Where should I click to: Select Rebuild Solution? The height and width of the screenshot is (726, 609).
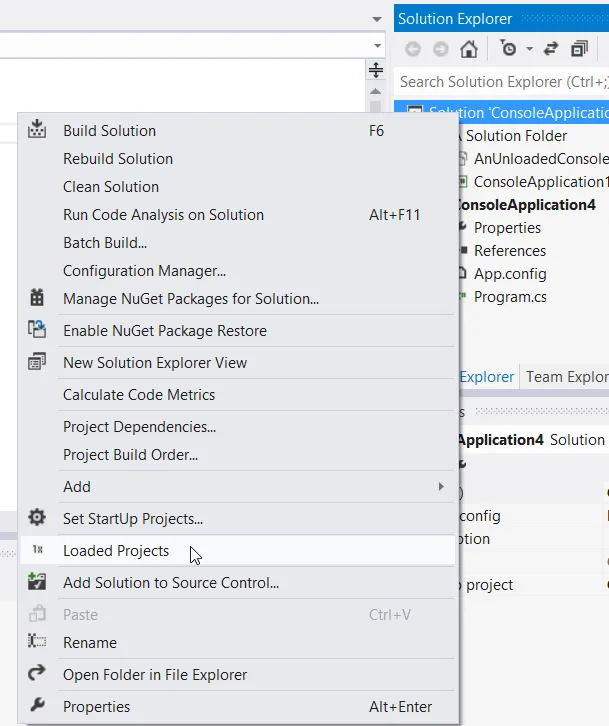[x=238, y=159]
